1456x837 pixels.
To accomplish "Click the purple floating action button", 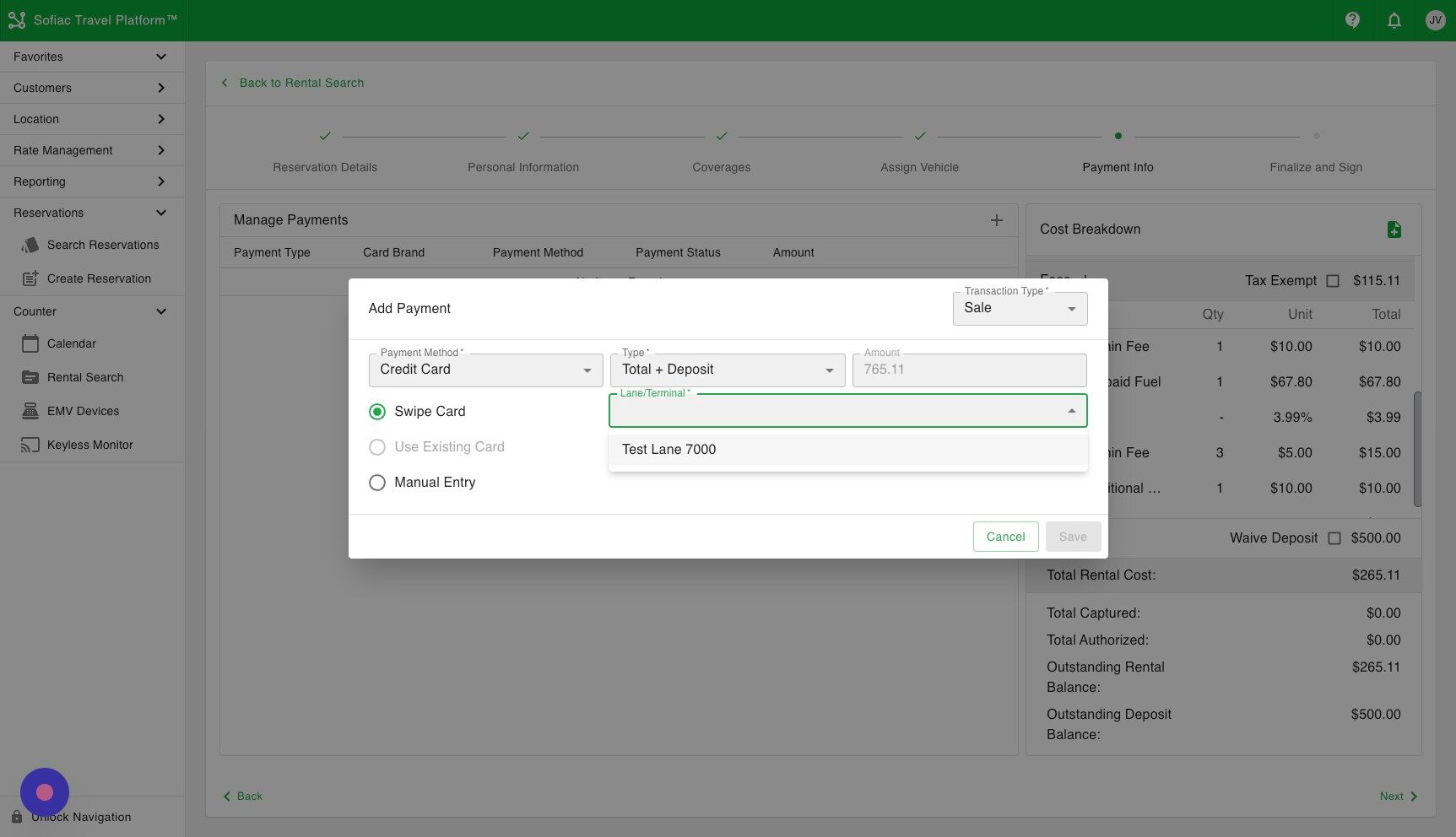I will (x=45, y=791).
